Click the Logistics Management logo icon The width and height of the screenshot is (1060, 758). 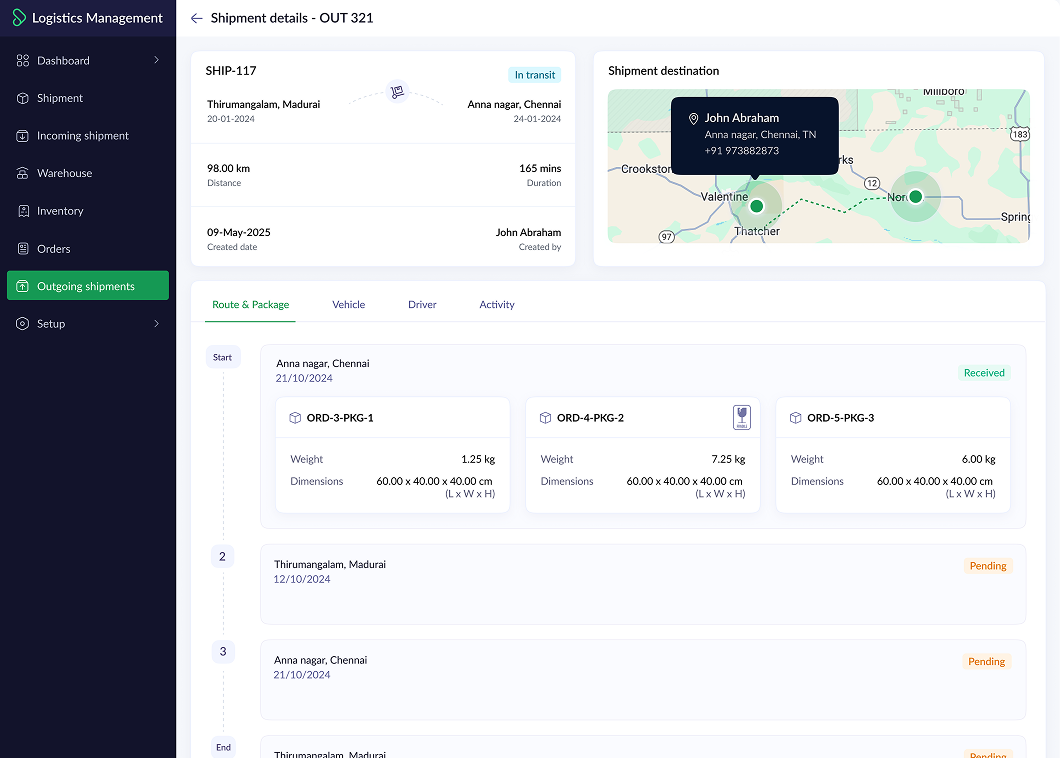coord(19,18)
